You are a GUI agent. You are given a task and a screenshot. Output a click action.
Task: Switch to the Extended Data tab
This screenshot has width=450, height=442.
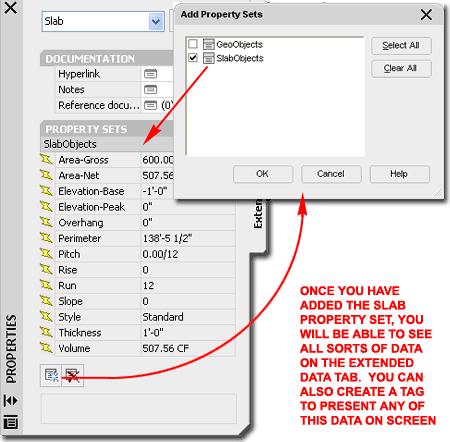pyautogui.click(x=258, y=213)
